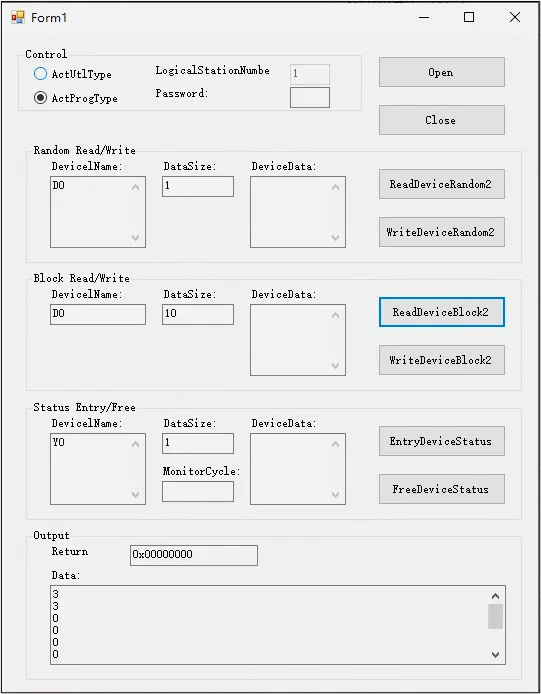Focus the Return value field
Image resolution: width=541 pixels, height=694 pixels.
coord(193,555)
